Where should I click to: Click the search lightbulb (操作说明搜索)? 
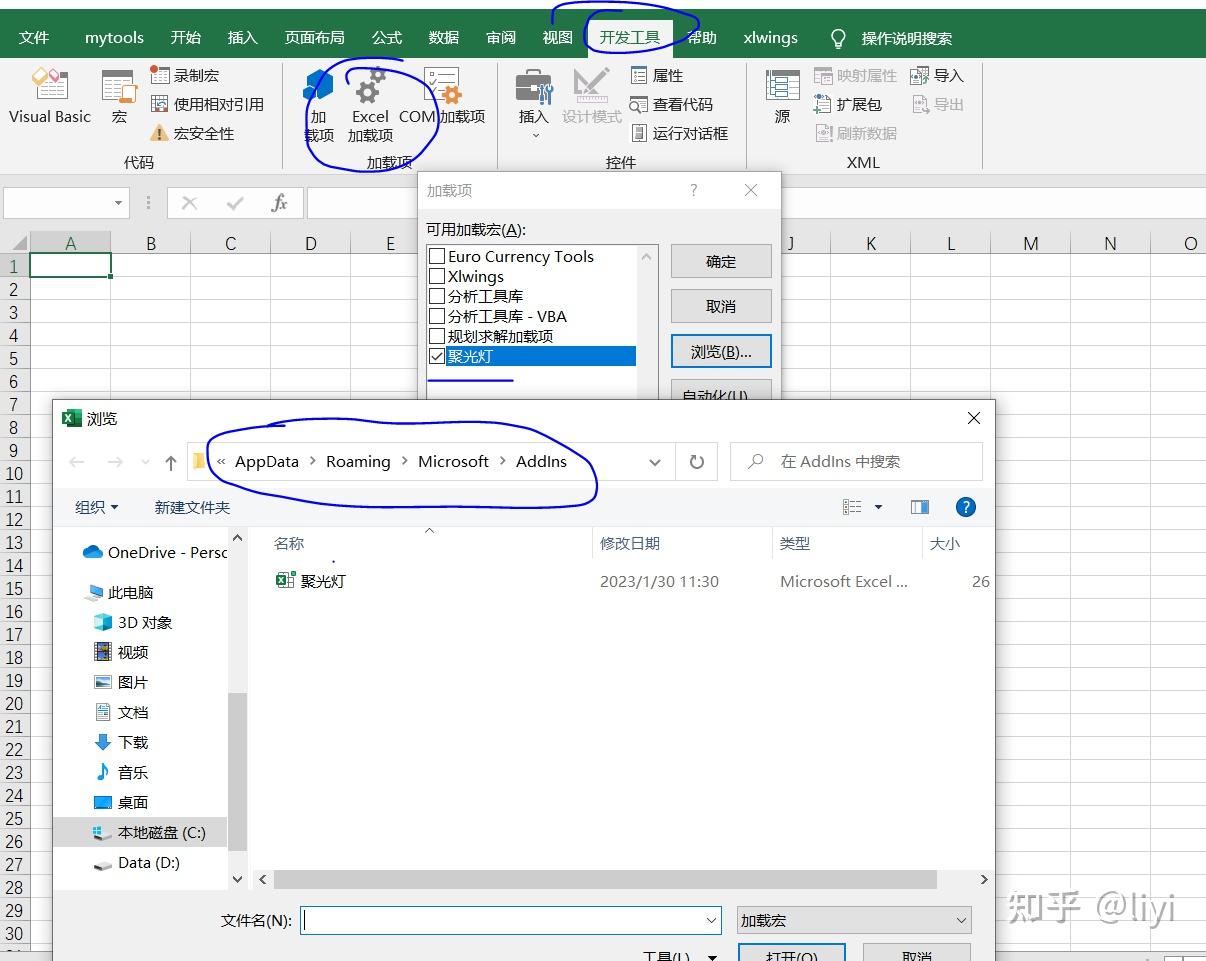click(x=839, y=38)
